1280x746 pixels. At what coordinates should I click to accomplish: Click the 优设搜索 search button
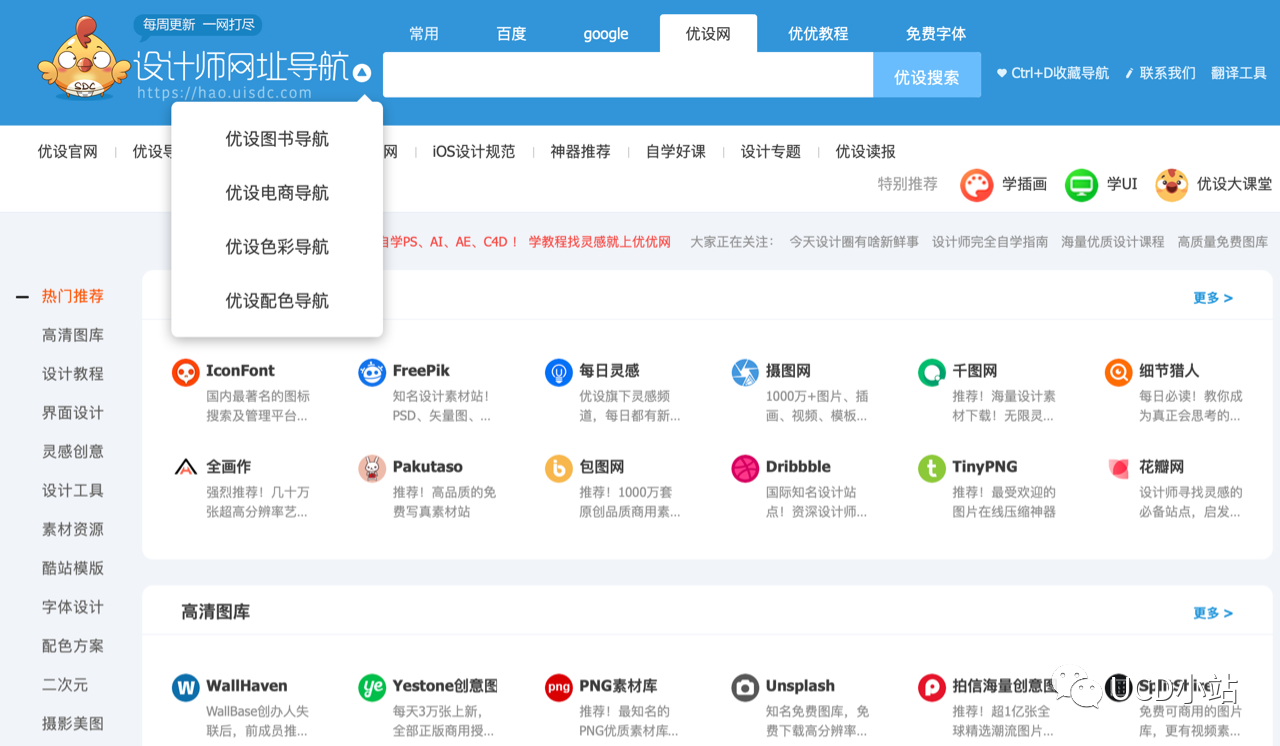927,75
